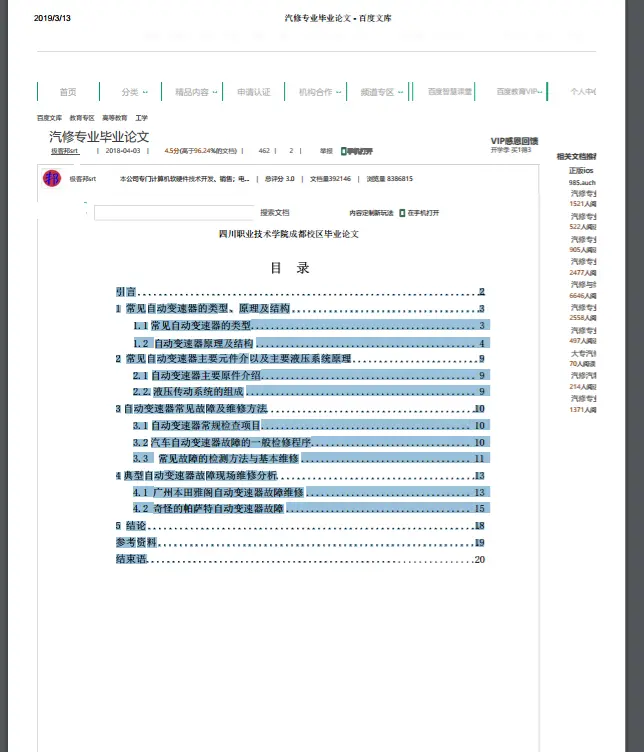
Task: Click the 极客邦srt round avatar icon
Action: [52, 178]
